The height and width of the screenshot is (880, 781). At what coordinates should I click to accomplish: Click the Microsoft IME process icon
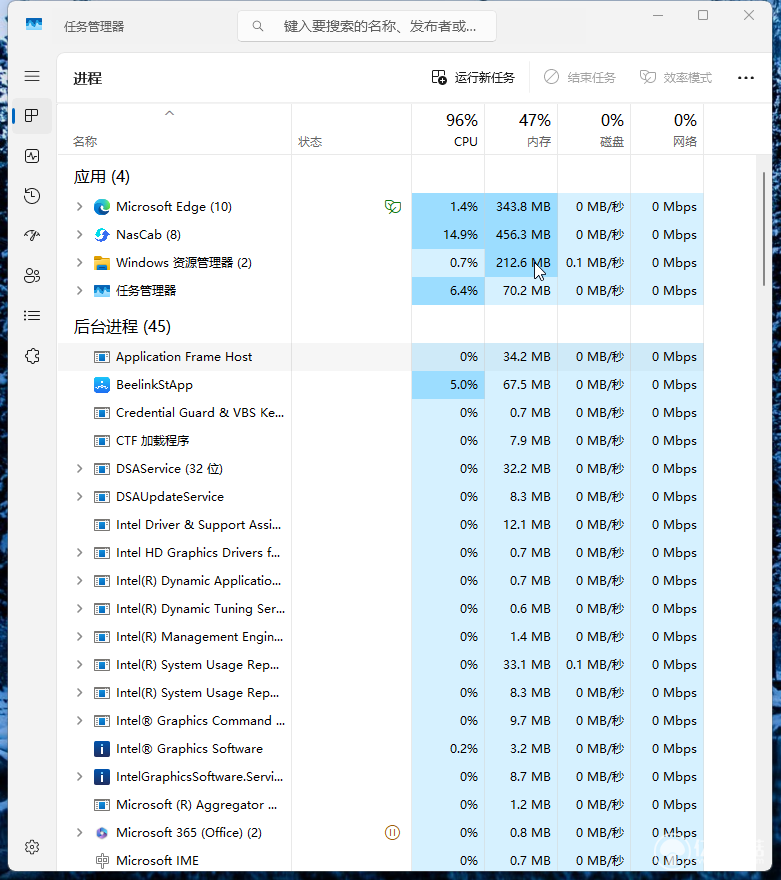[102, 860]
